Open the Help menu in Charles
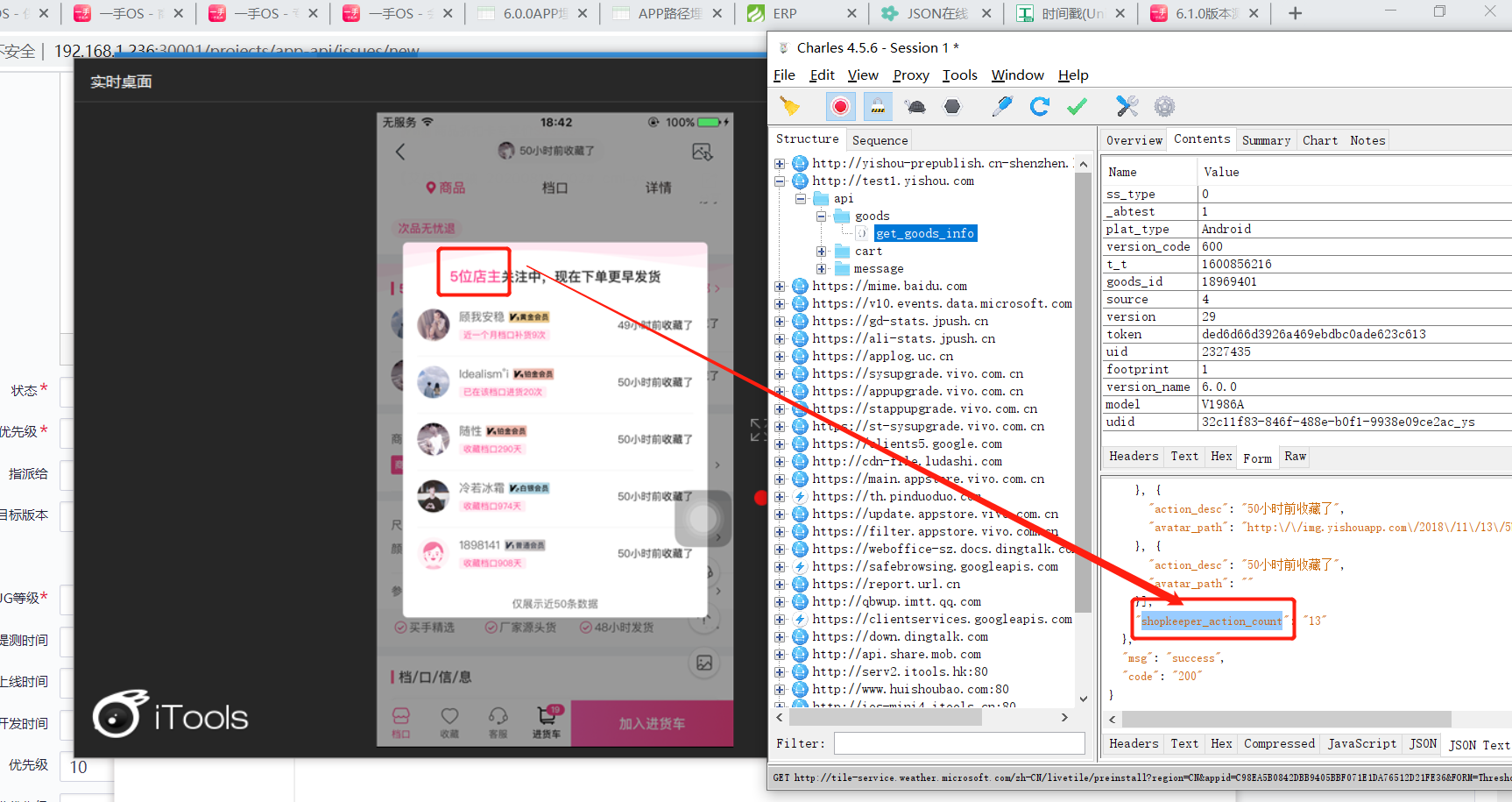The image size is (1512, 802). tap(1073, 75)
